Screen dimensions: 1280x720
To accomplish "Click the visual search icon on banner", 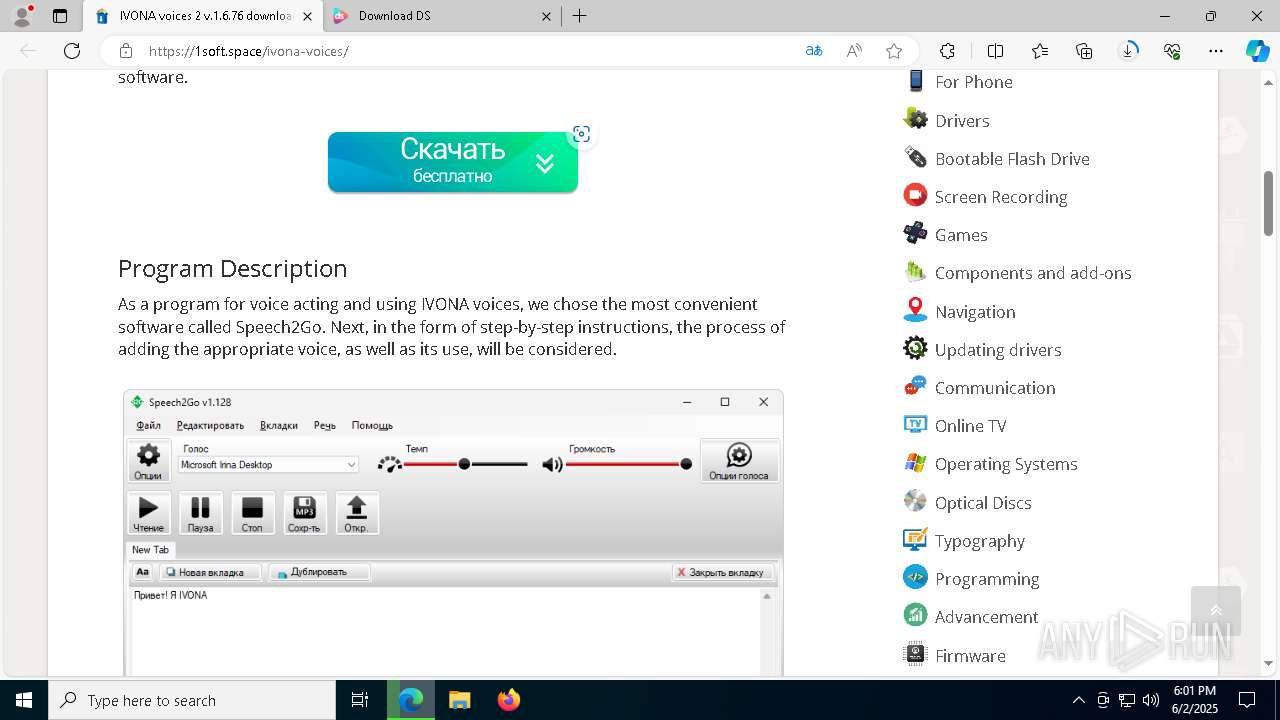I will tap(581, 134).
